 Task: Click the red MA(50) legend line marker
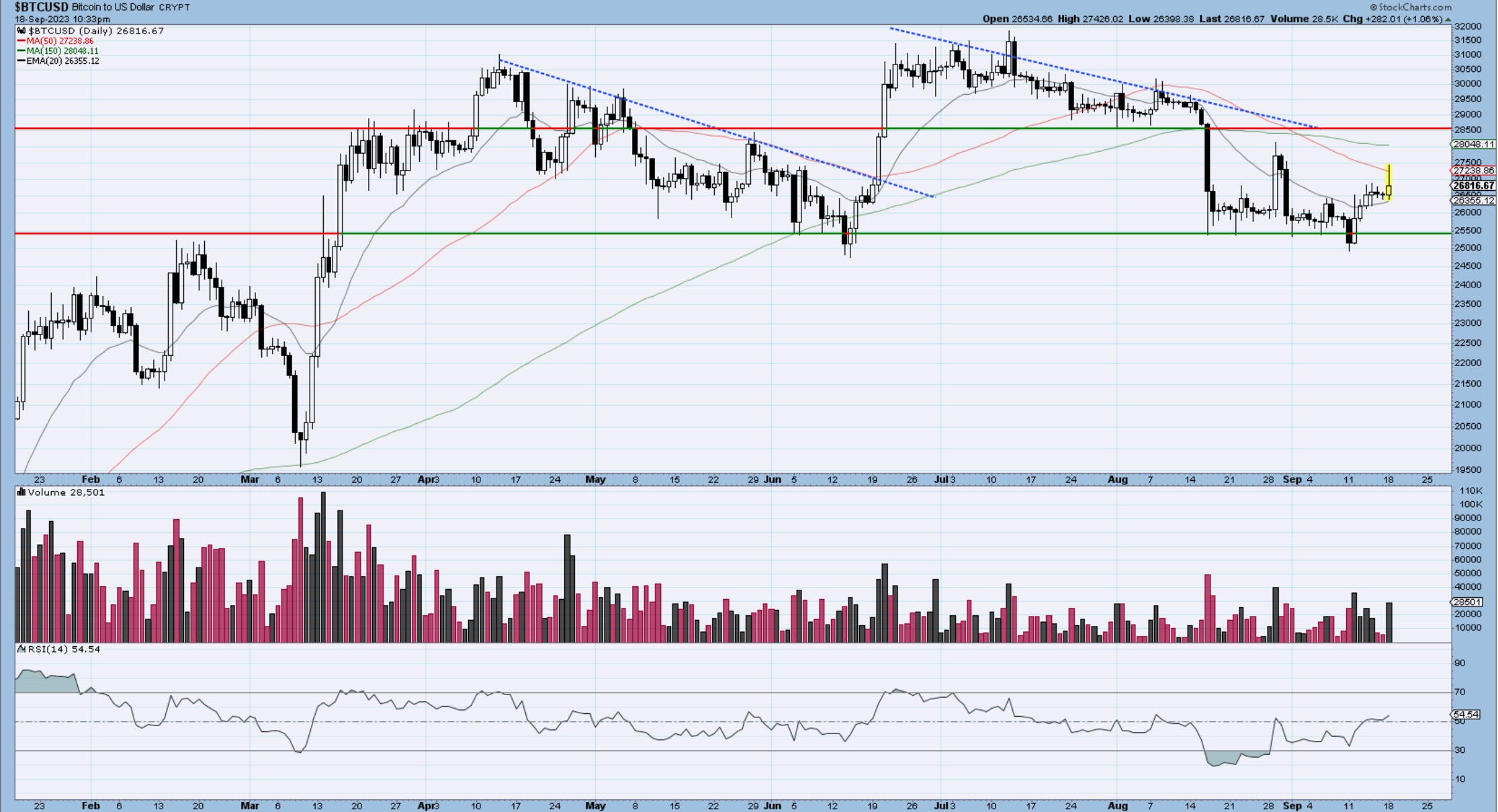21,41
